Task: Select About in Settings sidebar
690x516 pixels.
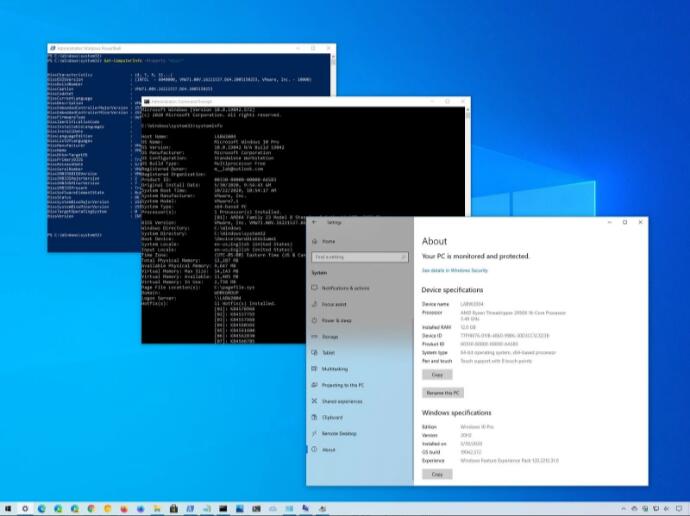Action: pos(323,450)
